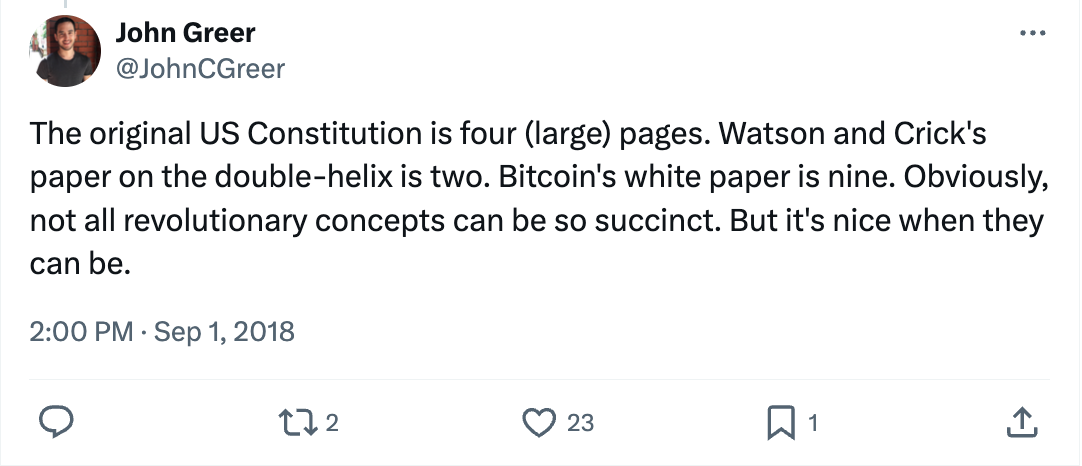Open the share arrow icon
The image size is (1082, 466).
point(1022,422)
